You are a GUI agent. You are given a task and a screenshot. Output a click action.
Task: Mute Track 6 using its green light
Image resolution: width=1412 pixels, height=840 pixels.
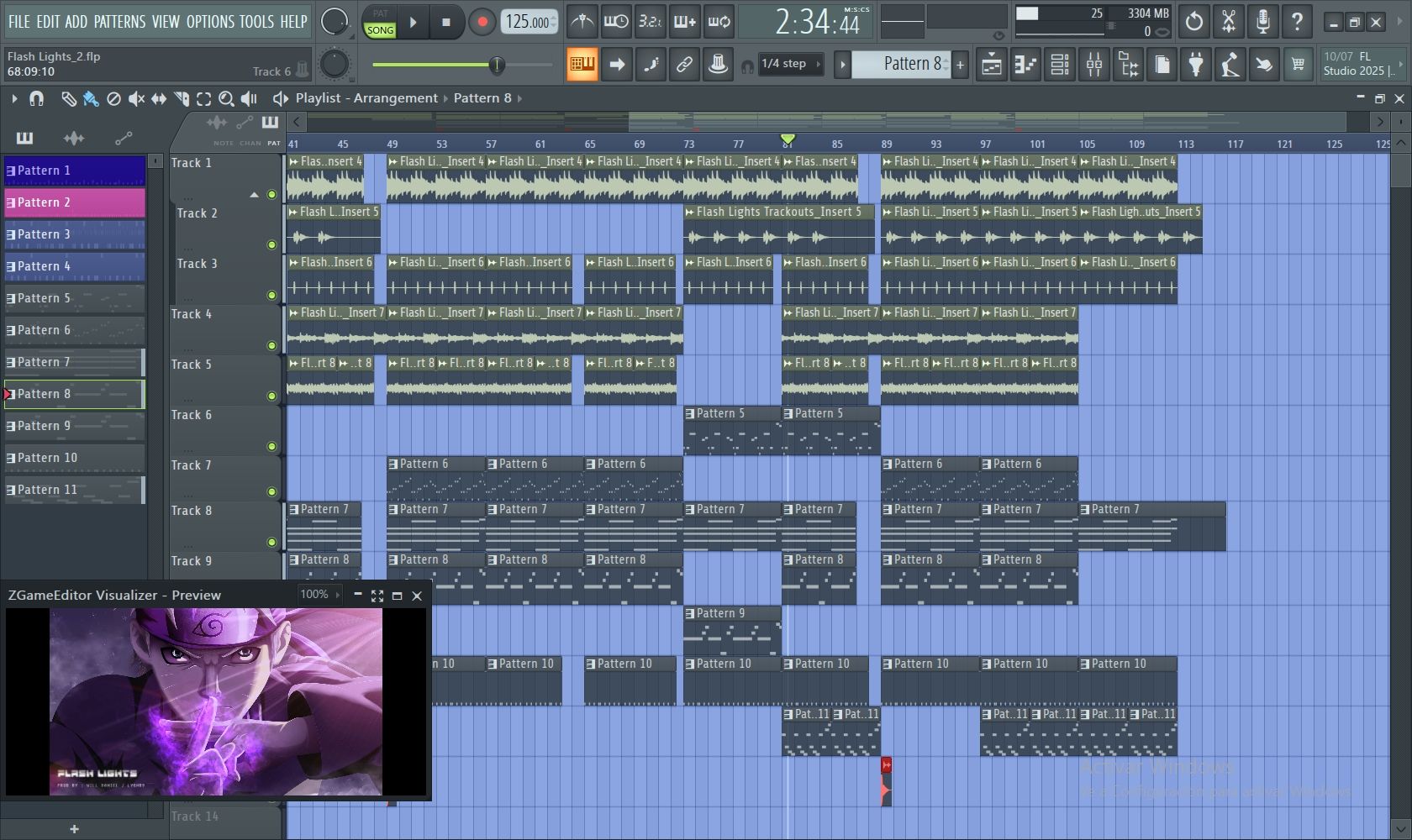coord(271,446)
